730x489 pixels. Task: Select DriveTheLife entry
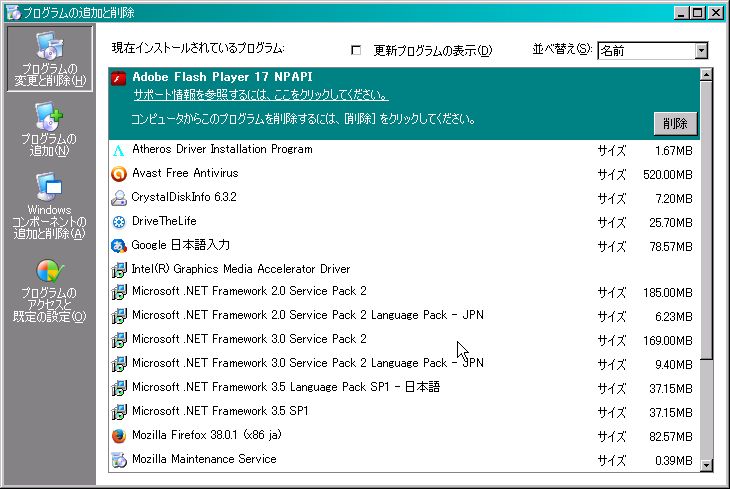[404, 222]
